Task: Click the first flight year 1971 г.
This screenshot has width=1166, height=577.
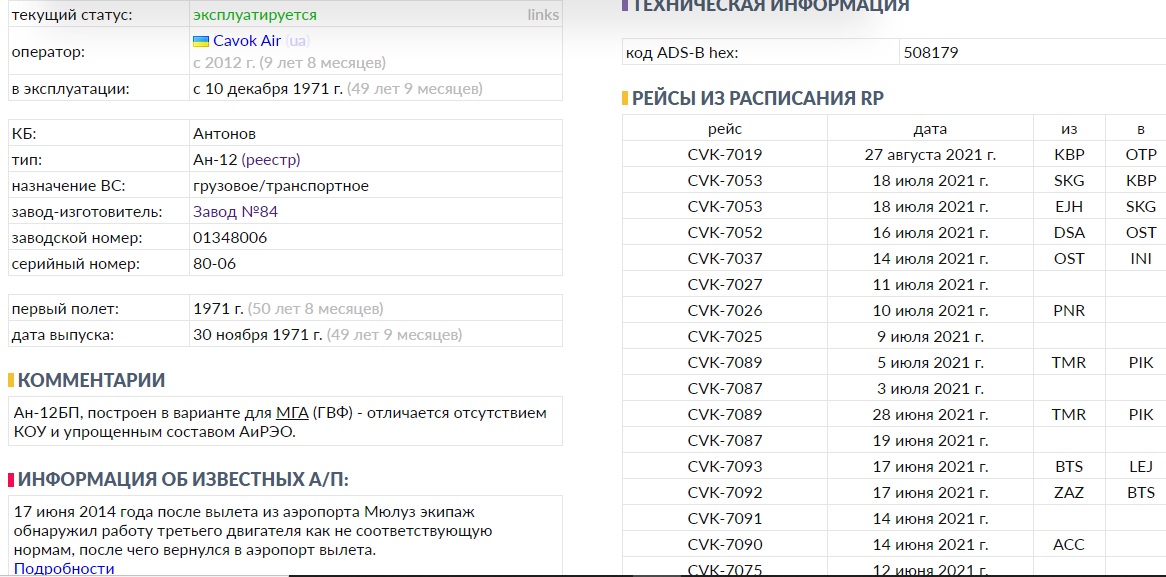Action: pos(218,309)
